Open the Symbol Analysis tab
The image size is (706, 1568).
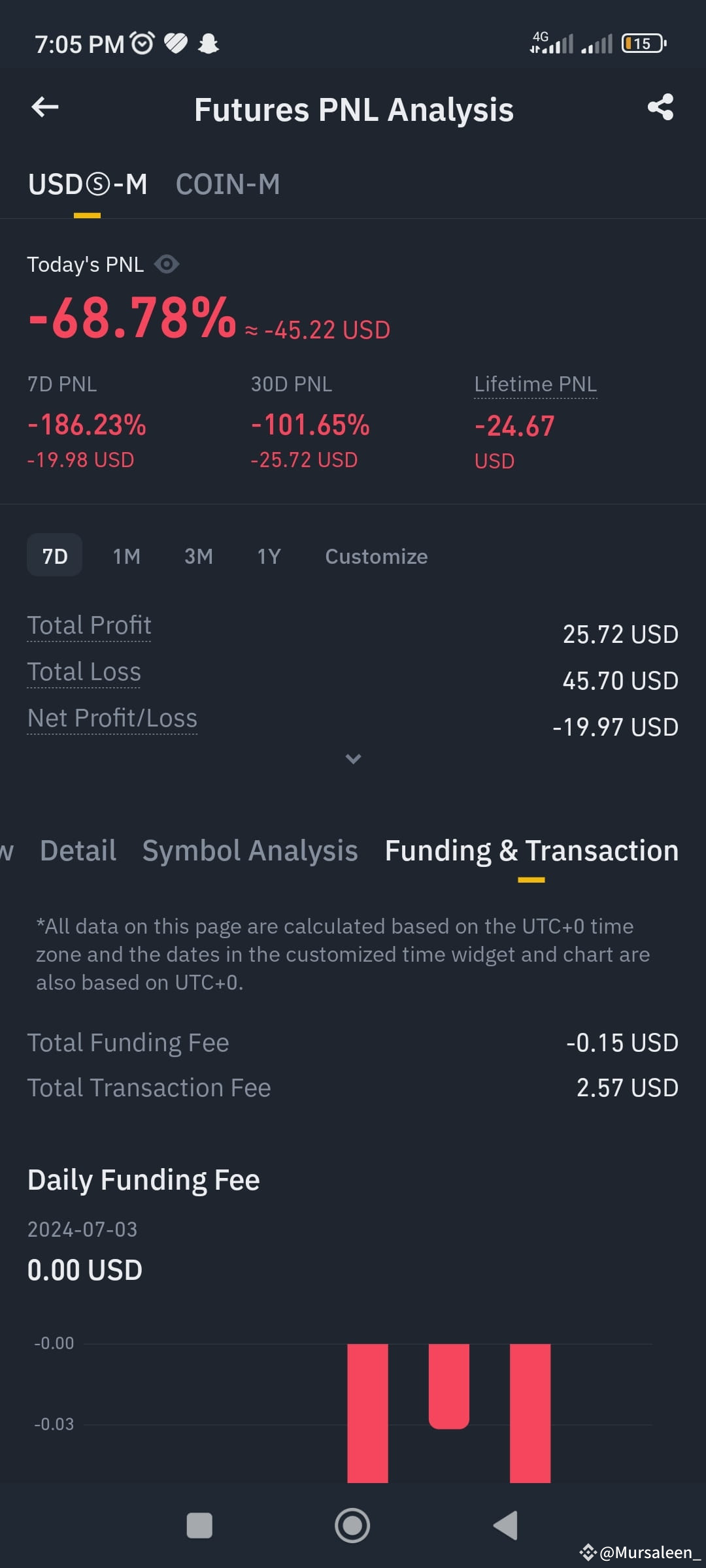(250, 851)
